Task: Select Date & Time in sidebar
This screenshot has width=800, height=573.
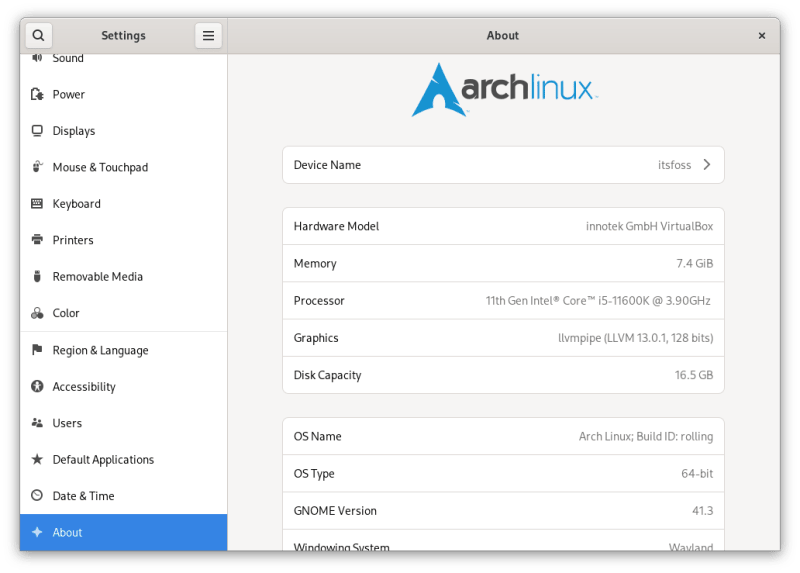Action: point(83,496)
